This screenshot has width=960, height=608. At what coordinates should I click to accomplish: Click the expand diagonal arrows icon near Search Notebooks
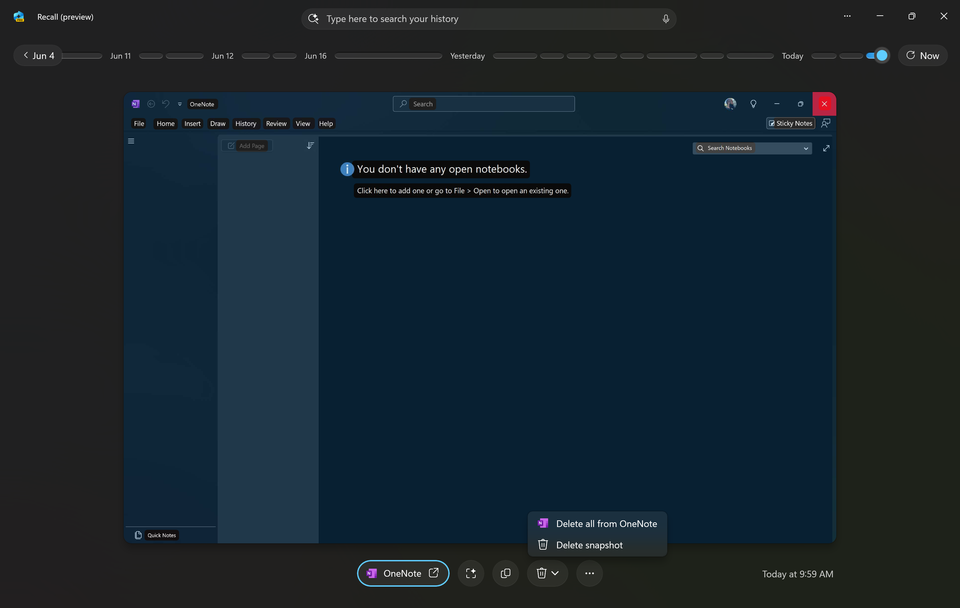point(826,147)
